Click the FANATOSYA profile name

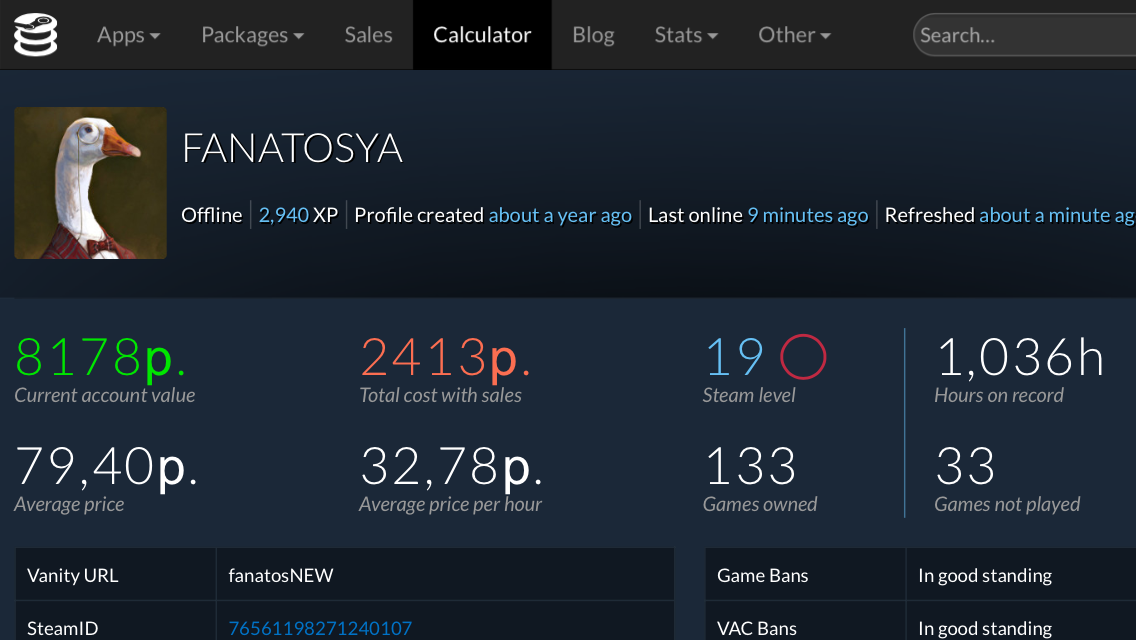(292, 149)
